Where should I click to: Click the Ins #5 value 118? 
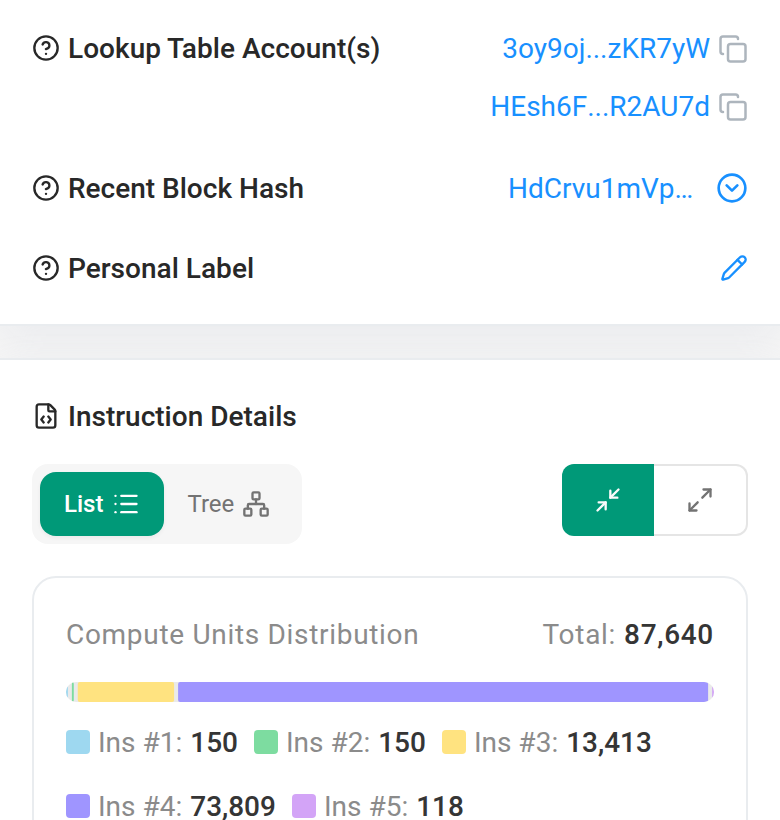tap(440, 806)
